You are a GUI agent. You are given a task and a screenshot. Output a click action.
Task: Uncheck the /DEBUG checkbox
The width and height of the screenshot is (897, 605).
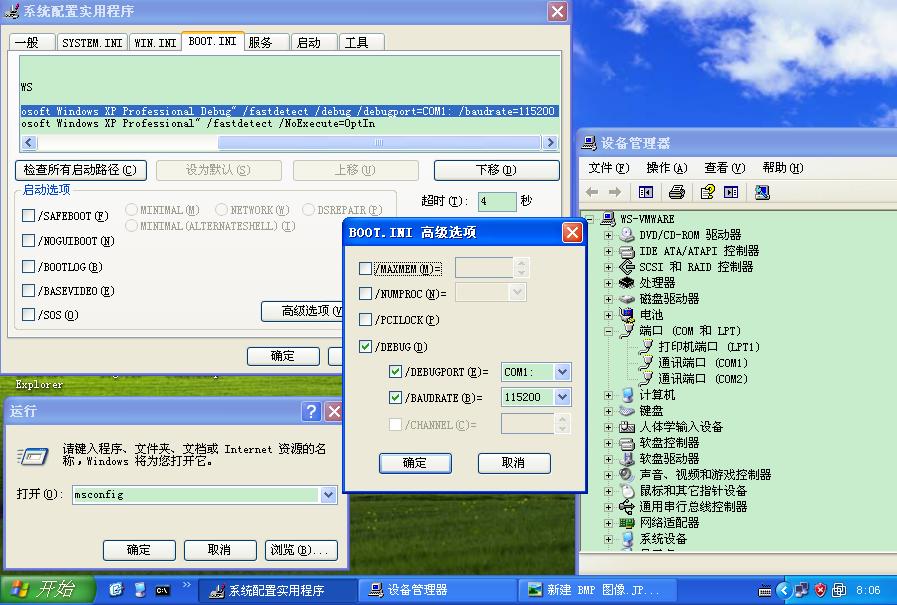pos(365,346)
